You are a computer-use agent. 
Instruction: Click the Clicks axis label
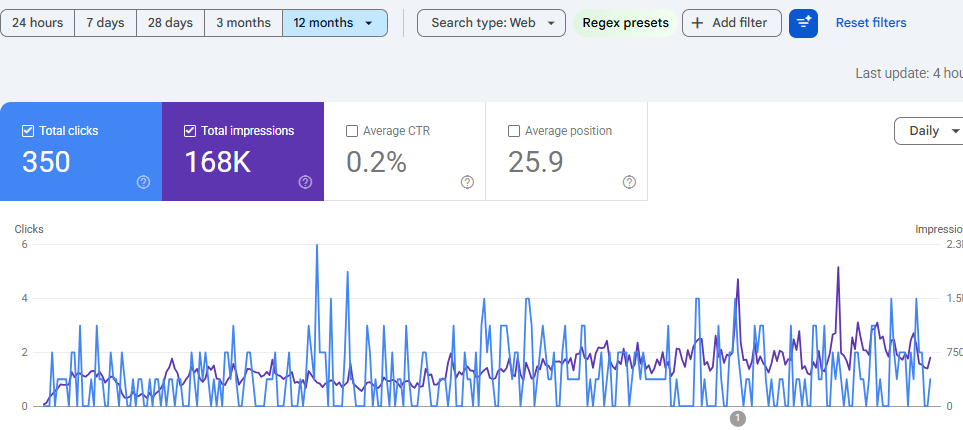click(29, 229)
